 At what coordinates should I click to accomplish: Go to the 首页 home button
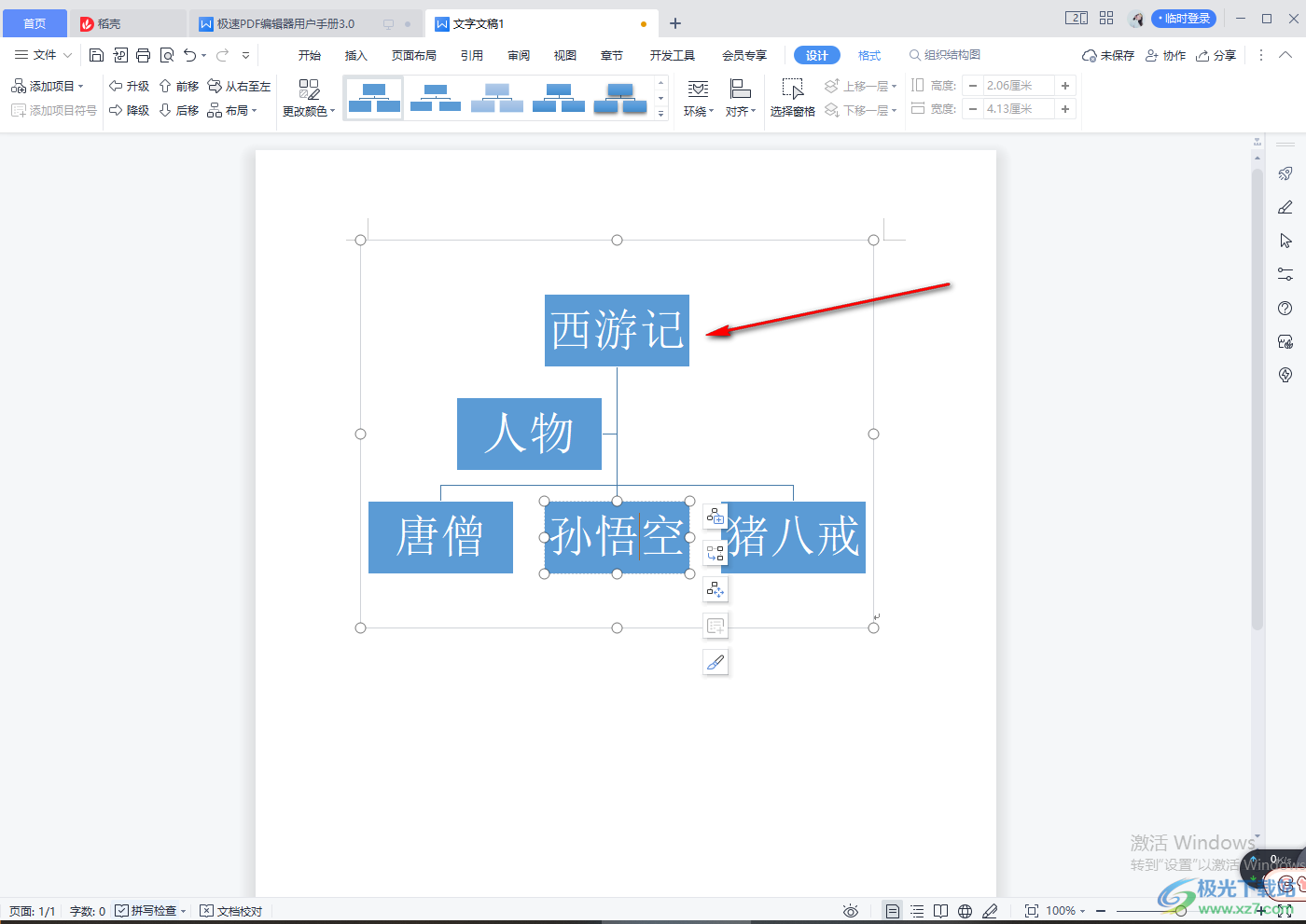35,23
